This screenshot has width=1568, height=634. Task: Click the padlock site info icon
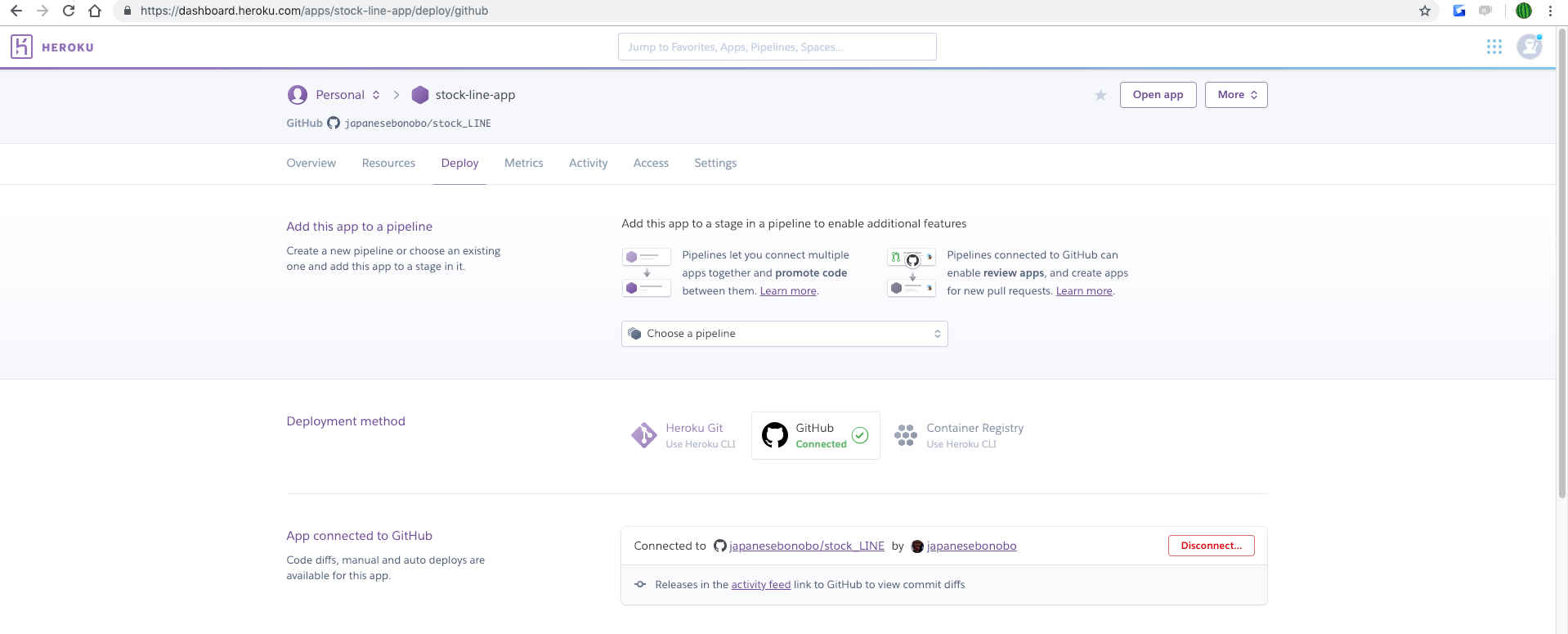click(127, 11)
